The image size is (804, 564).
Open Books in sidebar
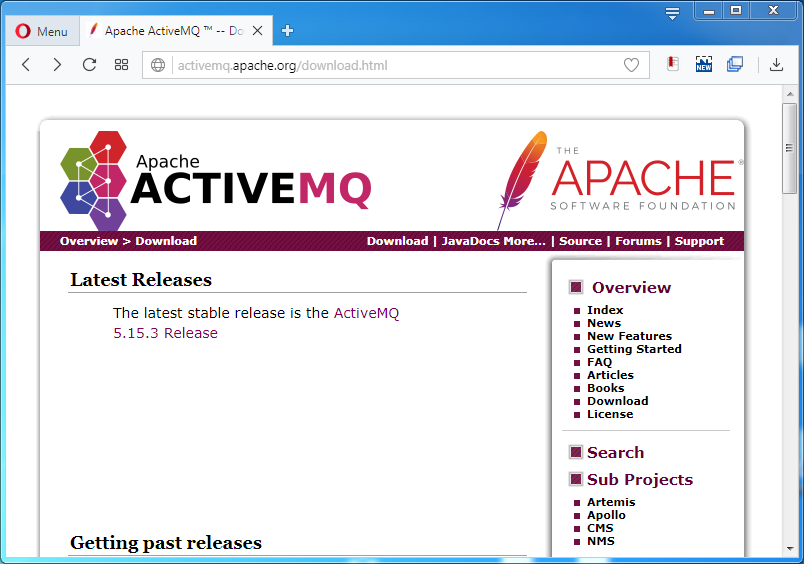point(606,388)
